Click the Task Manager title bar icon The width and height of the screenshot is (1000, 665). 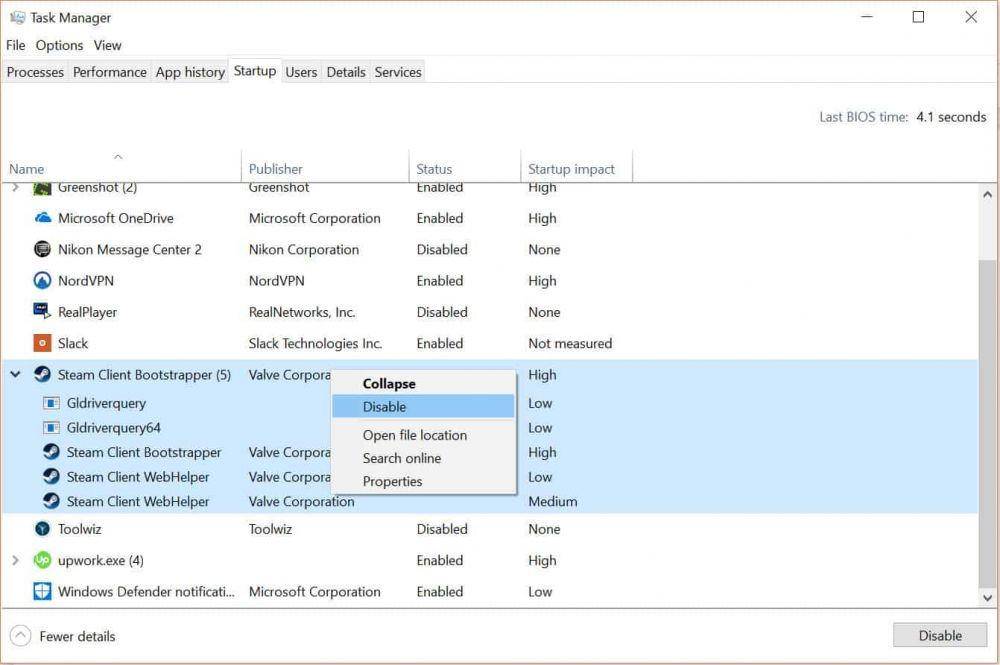(x=17, y=17)
